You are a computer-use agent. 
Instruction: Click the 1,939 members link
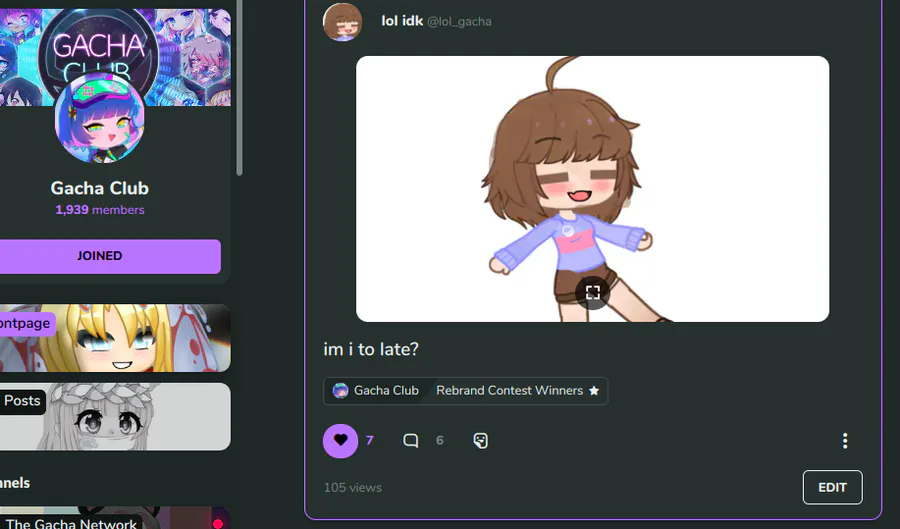[x=100, y=210]
